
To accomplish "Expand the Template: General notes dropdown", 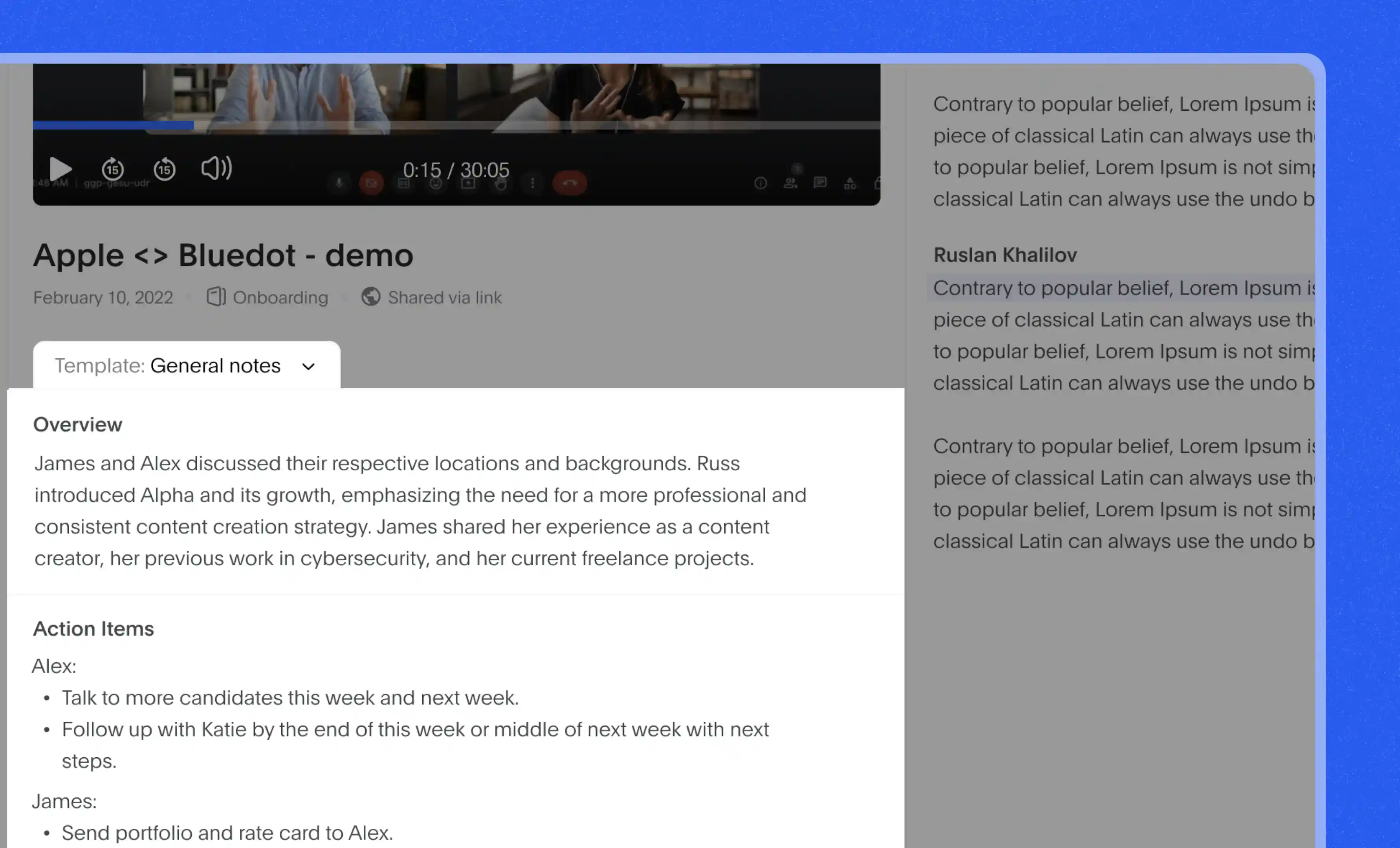I will 185,365.
